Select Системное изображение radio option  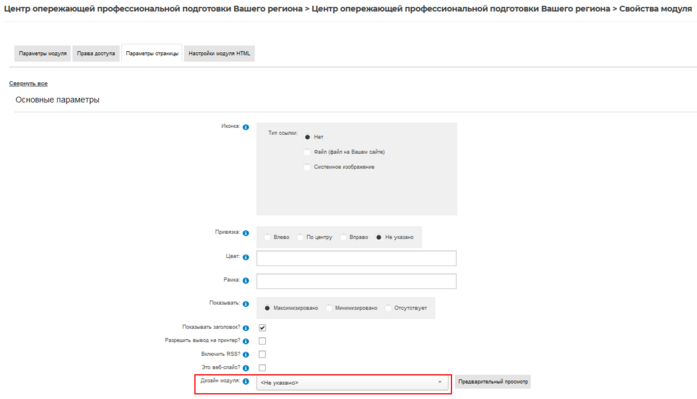coord(307,167)
